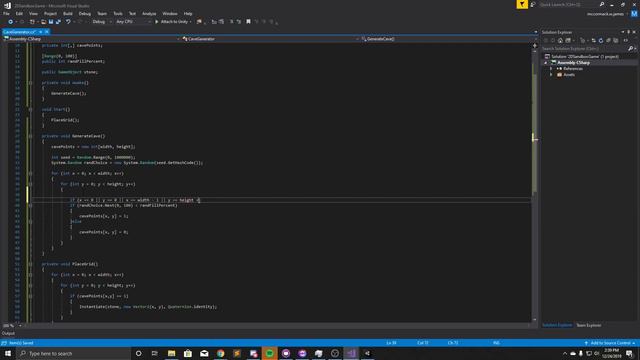Image resolution: width=640 pixels, height=360 pixels.
Task: Collapse the GenerateCave method outlining toggle
Action: point(30,136)
